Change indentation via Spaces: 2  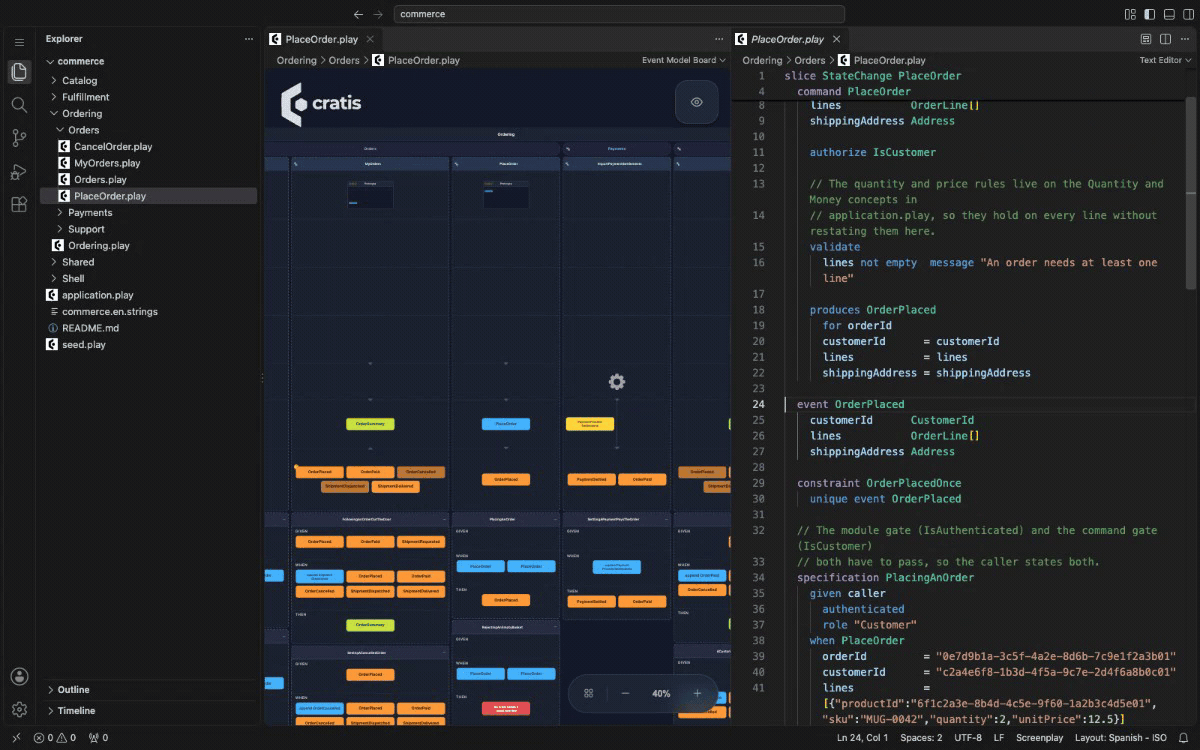[x=919, y=738]
